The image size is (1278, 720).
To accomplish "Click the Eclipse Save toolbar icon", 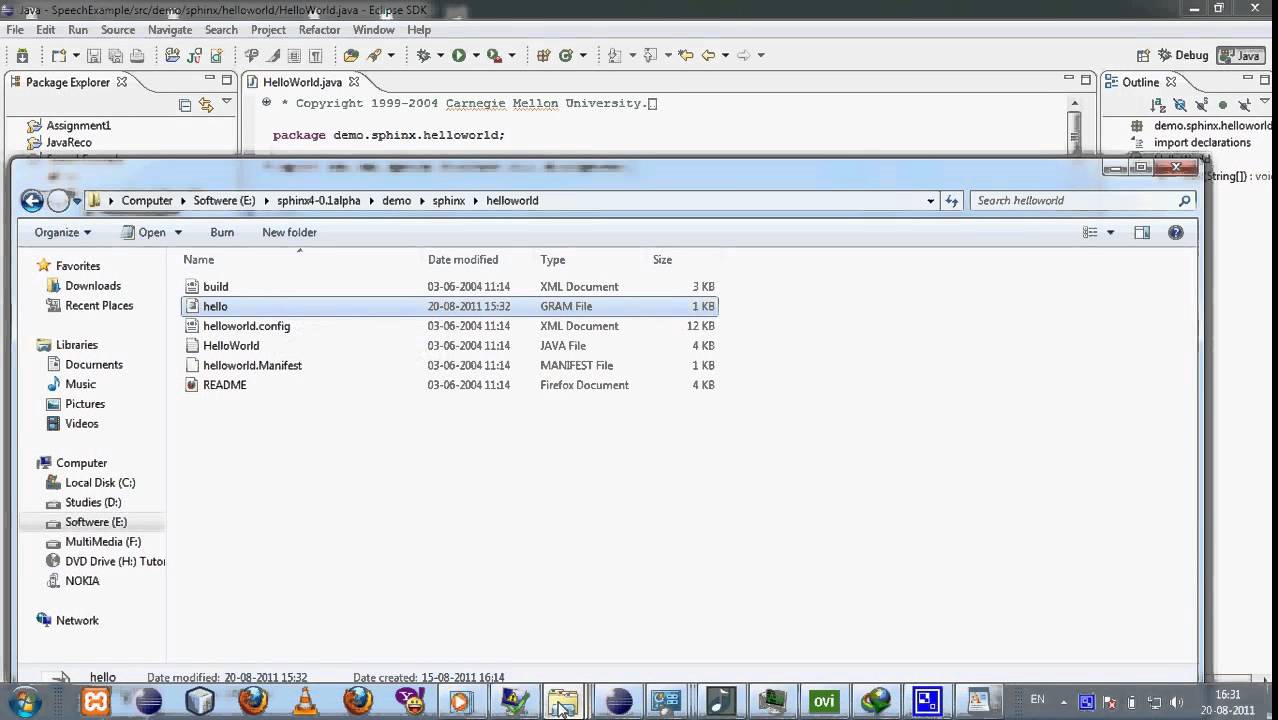I will point(94,56).
